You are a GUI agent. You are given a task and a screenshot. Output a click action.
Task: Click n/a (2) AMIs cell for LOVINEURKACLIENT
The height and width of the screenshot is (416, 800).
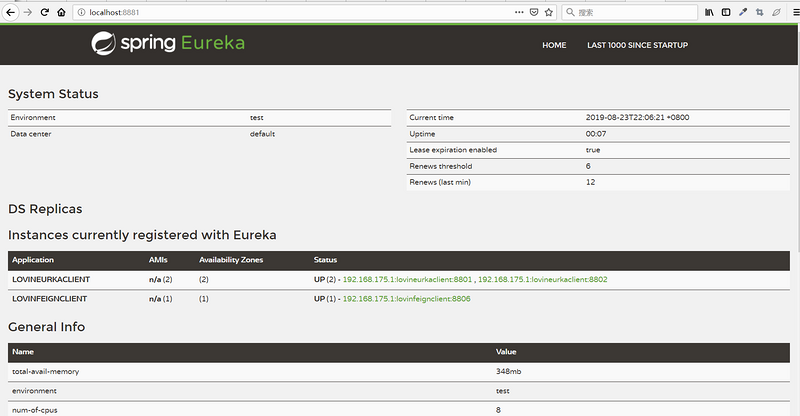point(160,279)
